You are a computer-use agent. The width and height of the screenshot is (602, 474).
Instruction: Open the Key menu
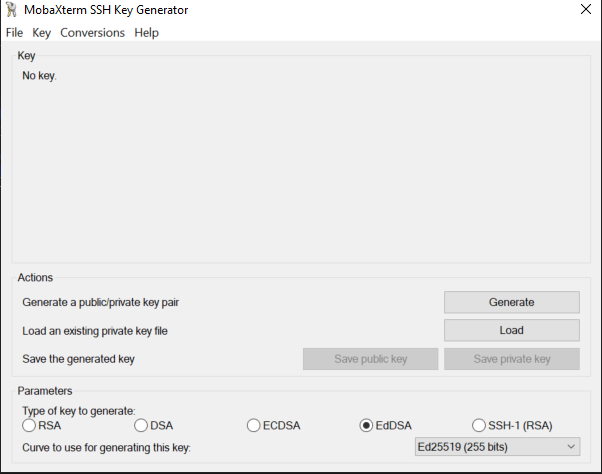[x=41, y=33]
